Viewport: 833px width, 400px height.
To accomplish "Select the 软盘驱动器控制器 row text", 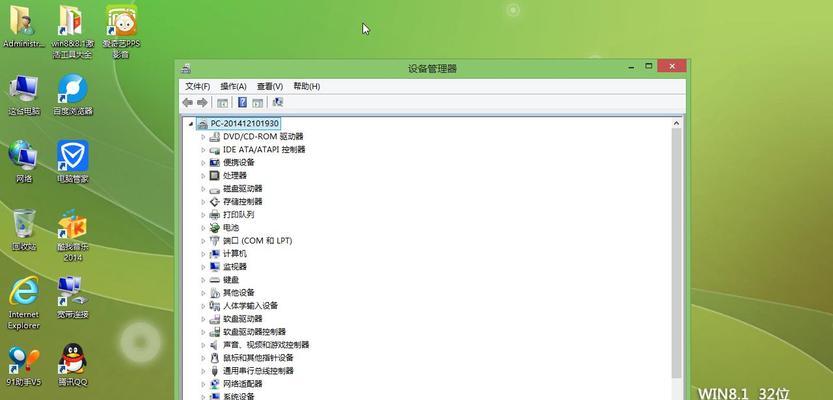I will (254, 332).
